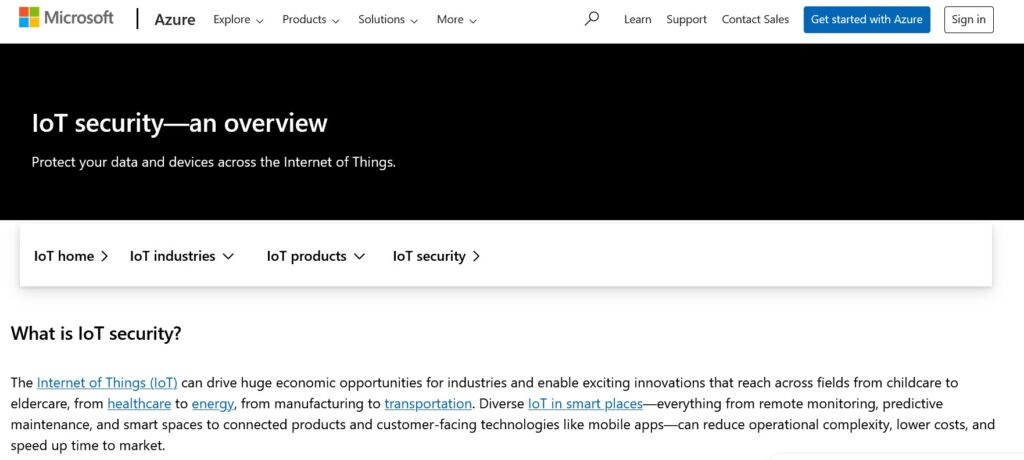The image size is (1024, 460).
Task: Expand the Products menu
Action: coord(311,20)
